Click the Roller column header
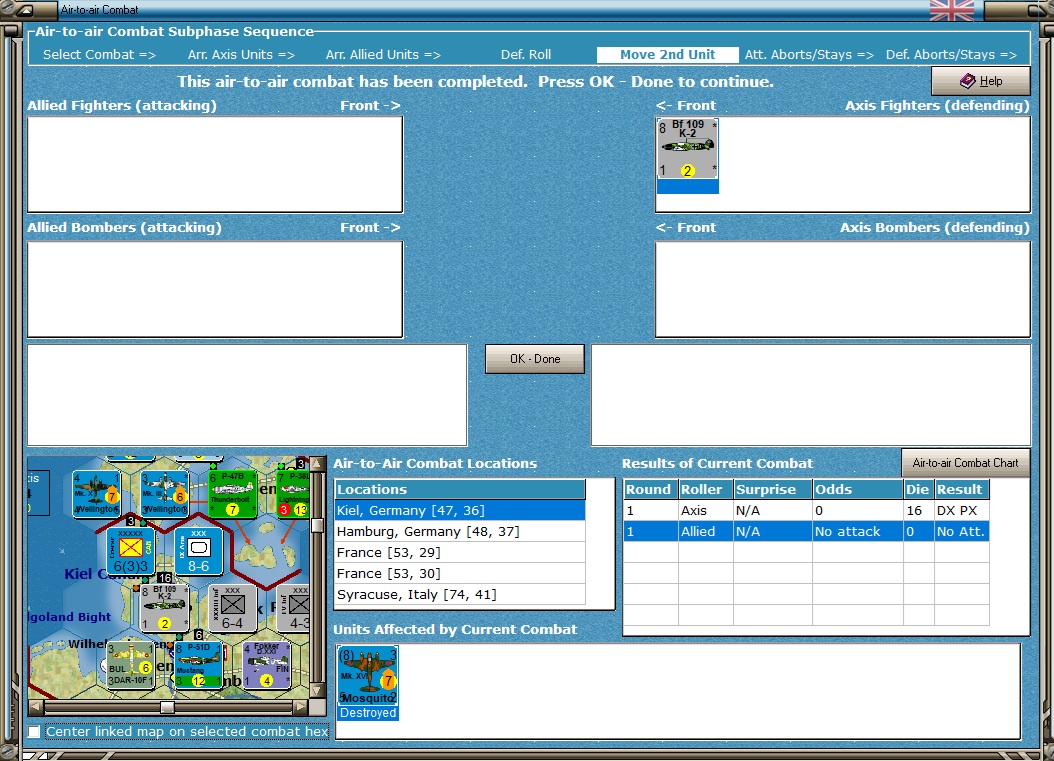 (x=704, y=489)
